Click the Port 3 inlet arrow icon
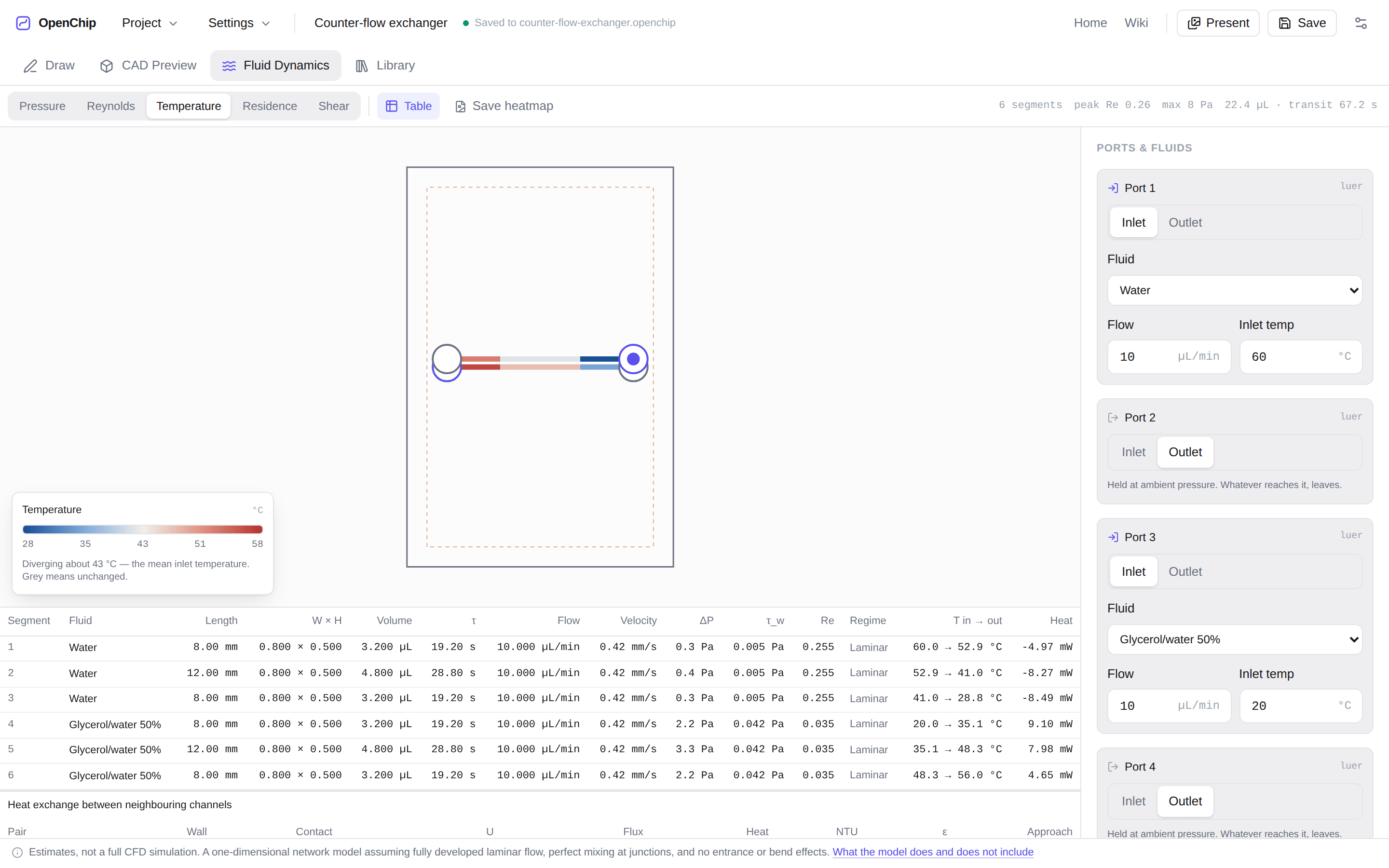Screen dimensions: 1389x868 pyautogui.click(x=1113, y=537)
